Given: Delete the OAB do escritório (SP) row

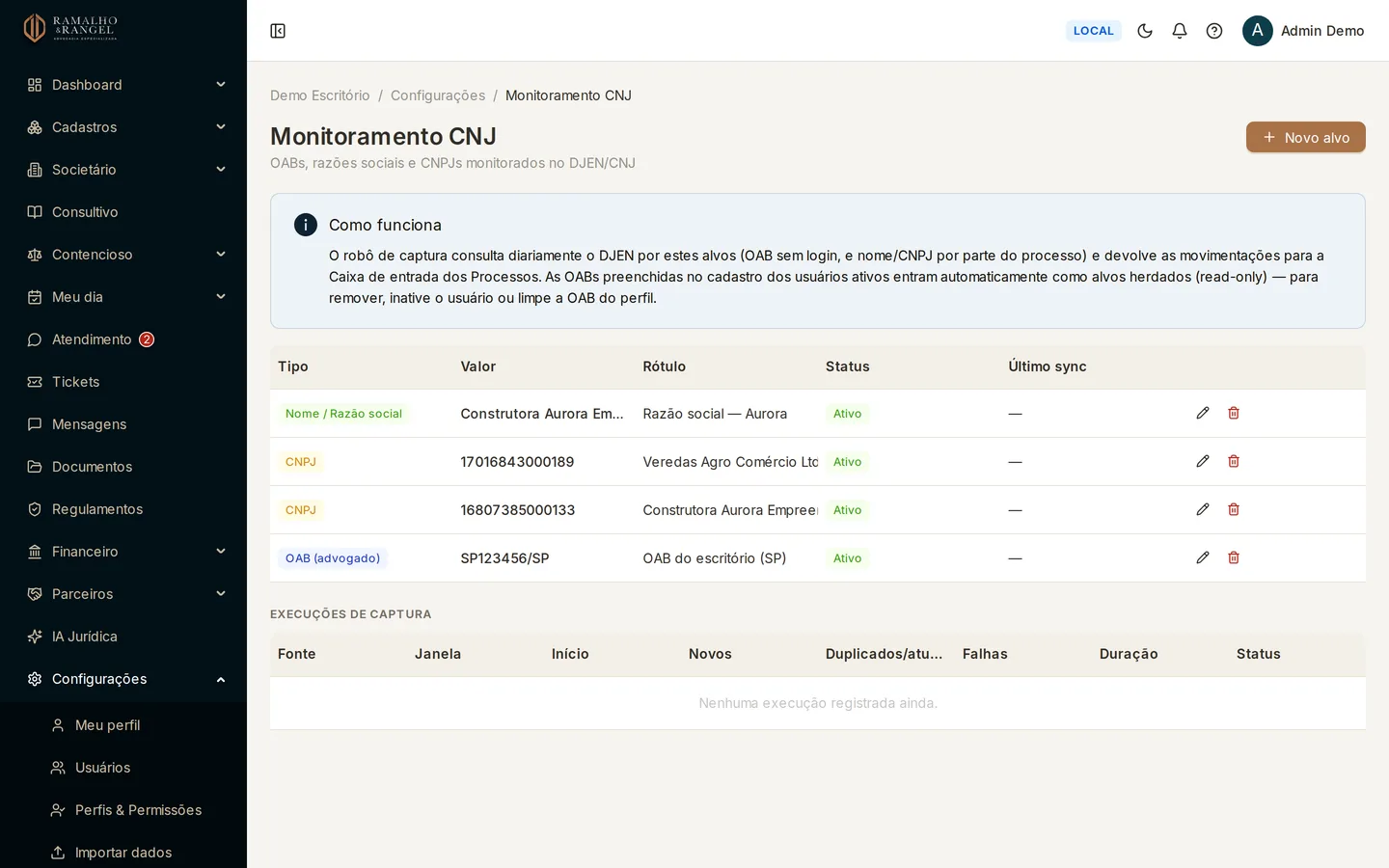Looking at the screenshot, I should pos(1234,557).
